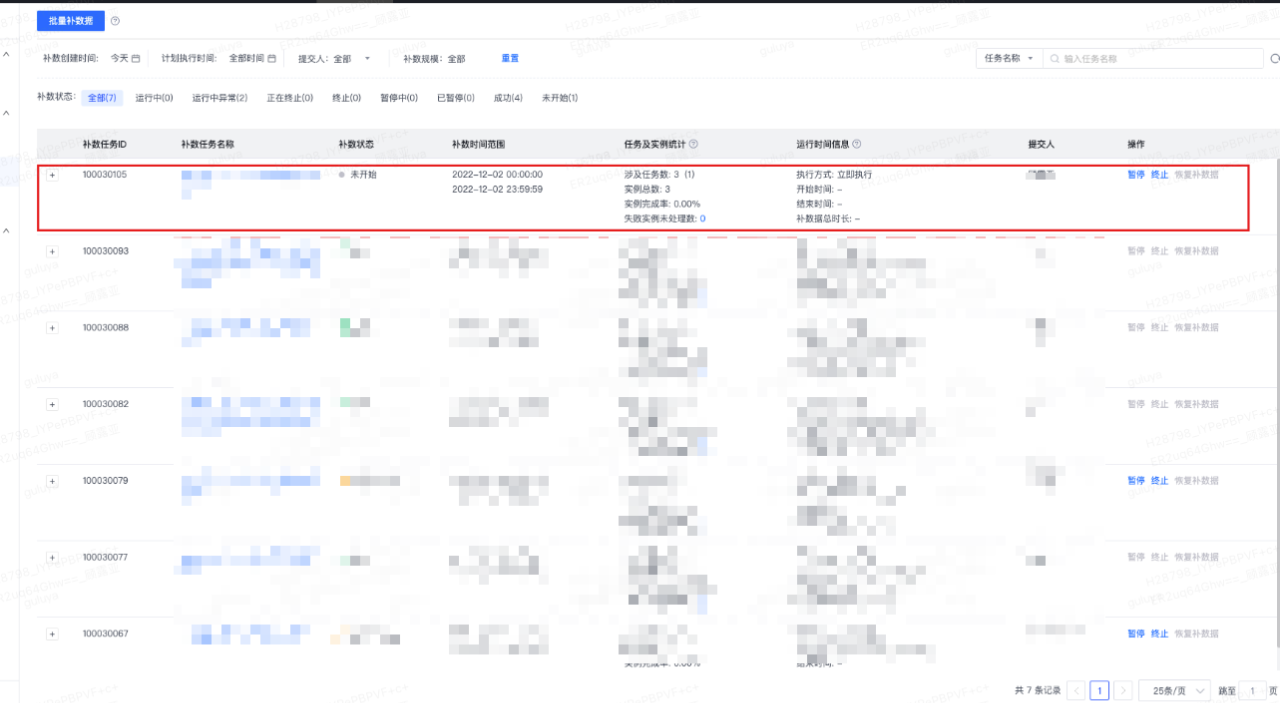This screenshot has width=1280, height=703.
Task: Open the 任务名称 search type dropdown
Action: [x=1008, y=59]
